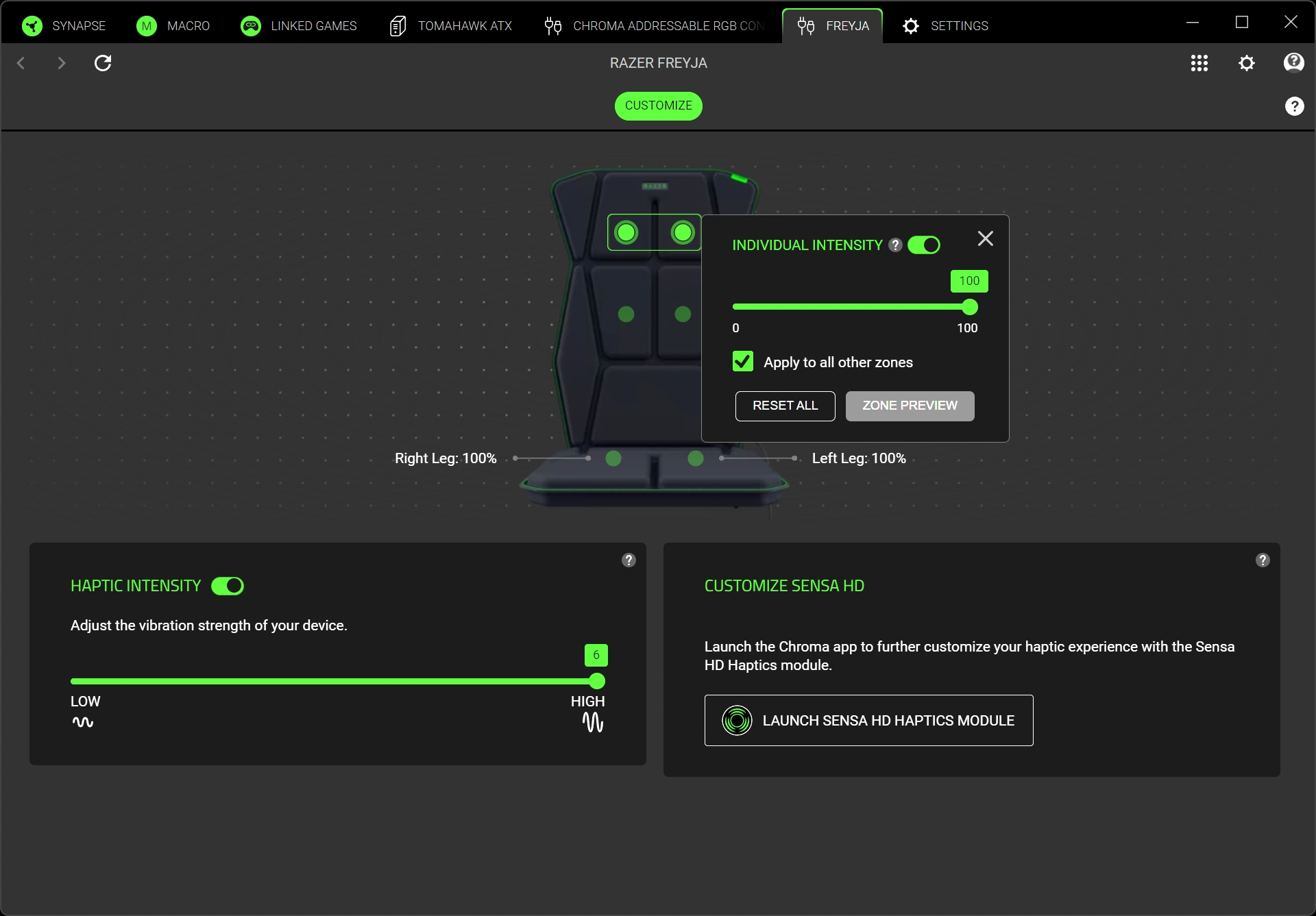
Task: Select the middle-right back haptic zone
Action: click(683, 314)
